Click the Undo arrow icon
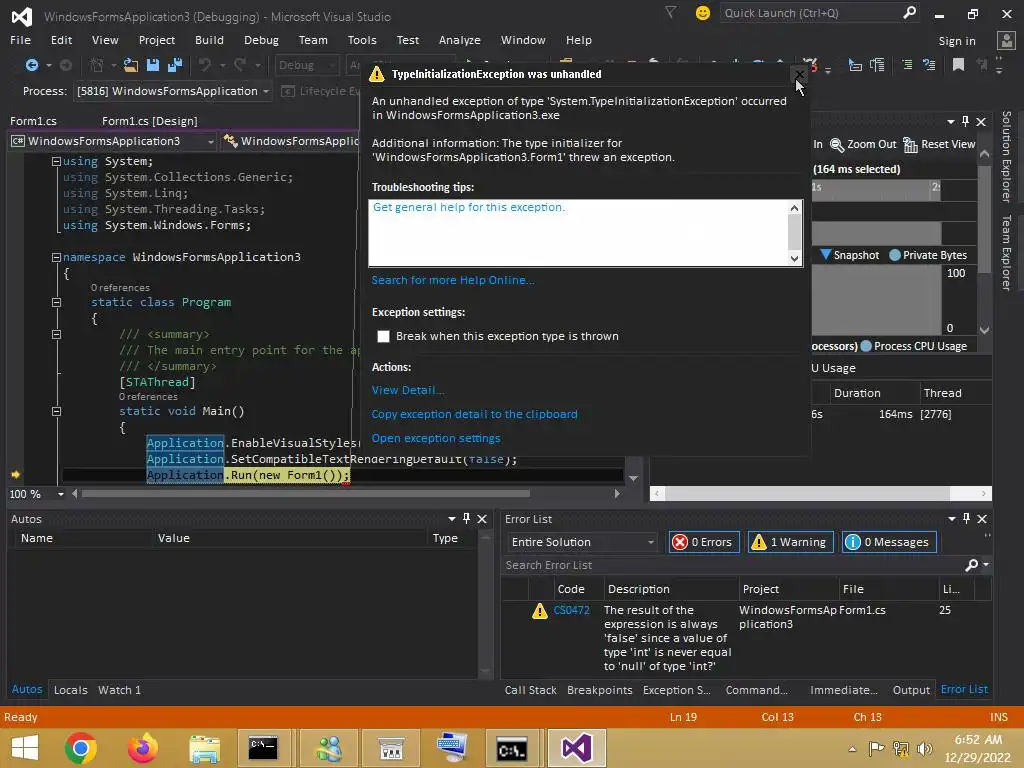 point(205,65)
